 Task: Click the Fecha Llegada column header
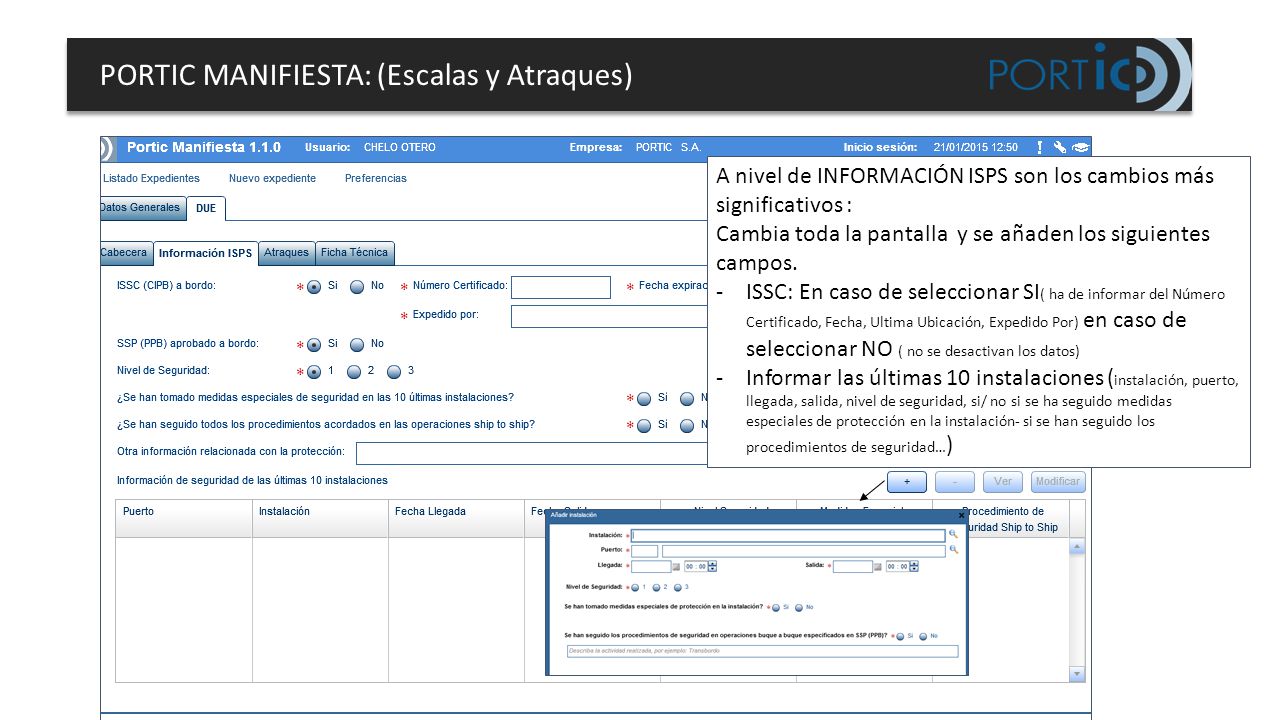456,519
